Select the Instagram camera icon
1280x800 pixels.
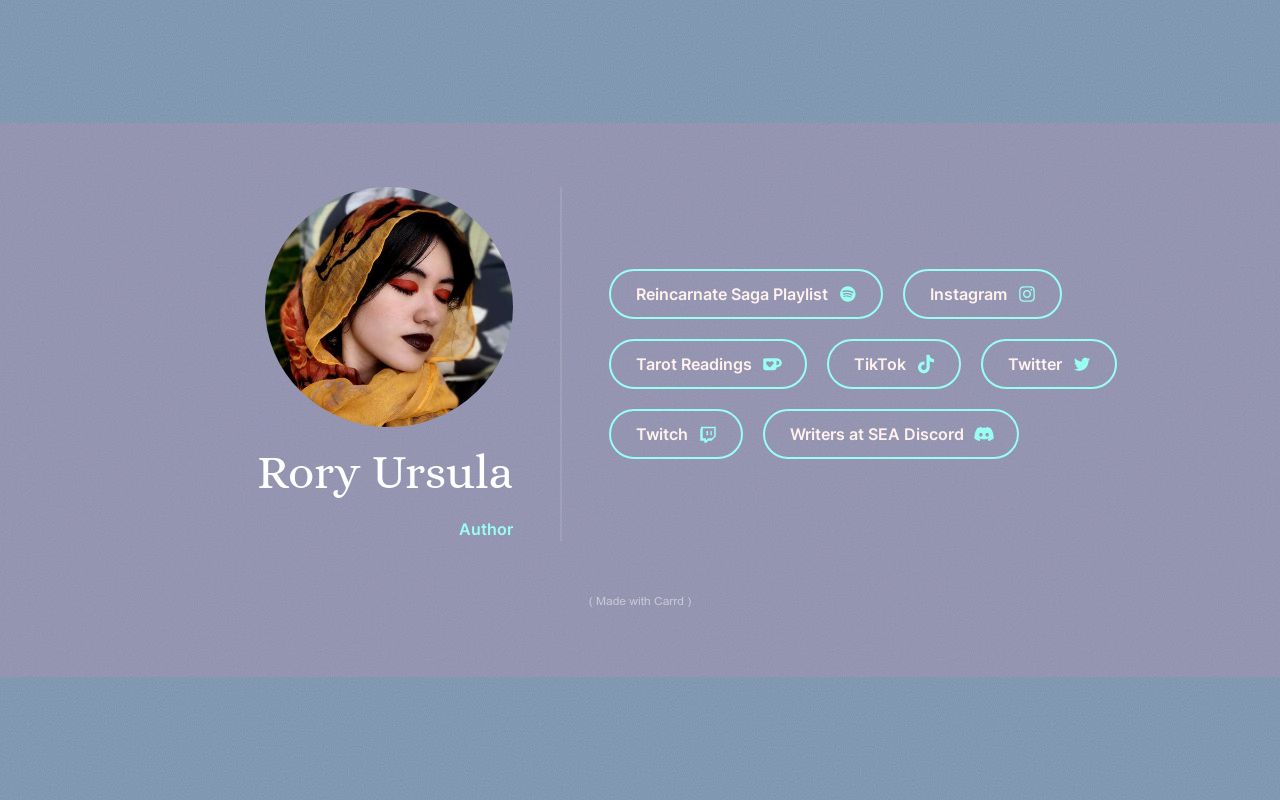tap(1027, 294)
